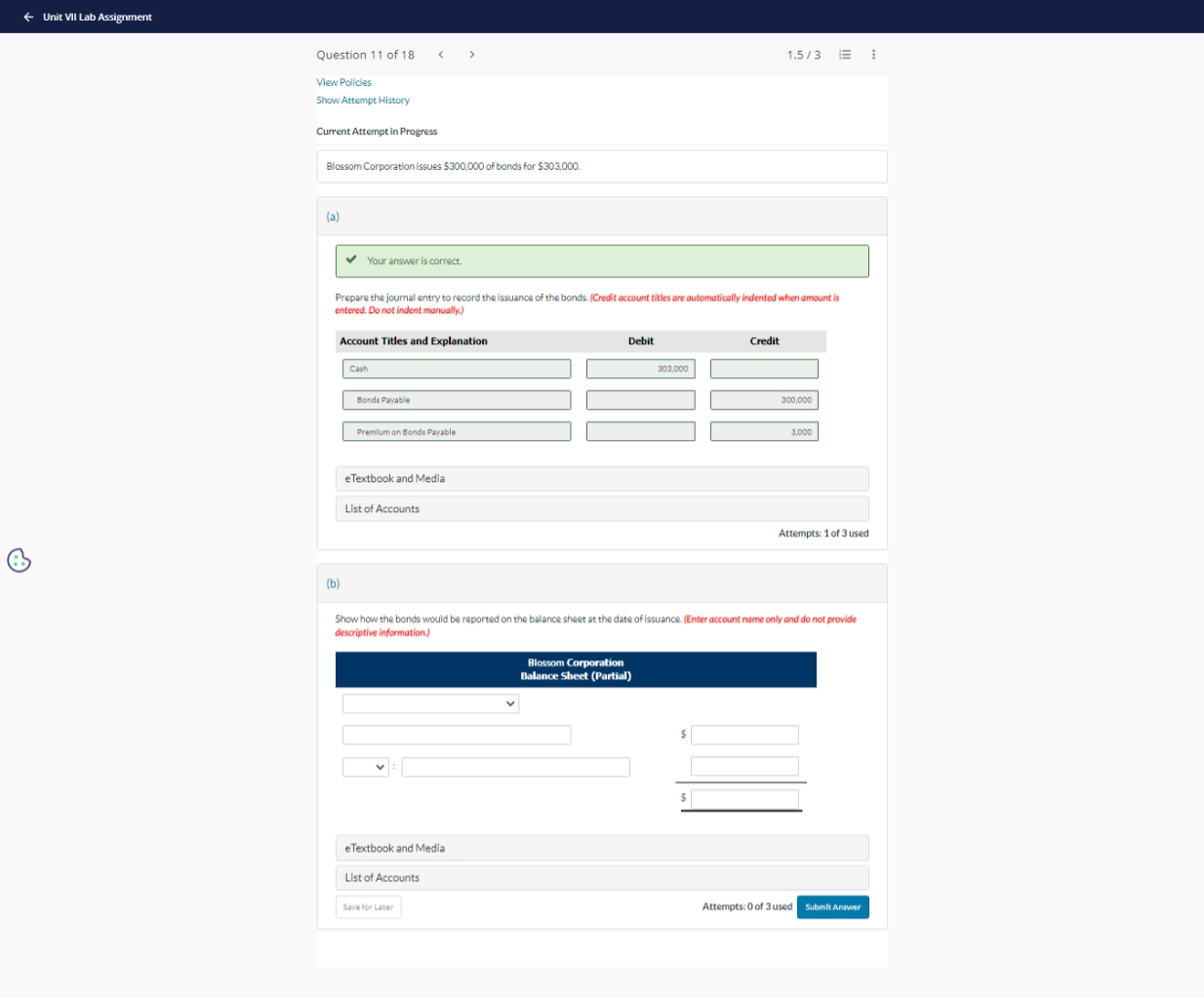
Task: Click the Submit Answer button
Action: pos(832,907)
